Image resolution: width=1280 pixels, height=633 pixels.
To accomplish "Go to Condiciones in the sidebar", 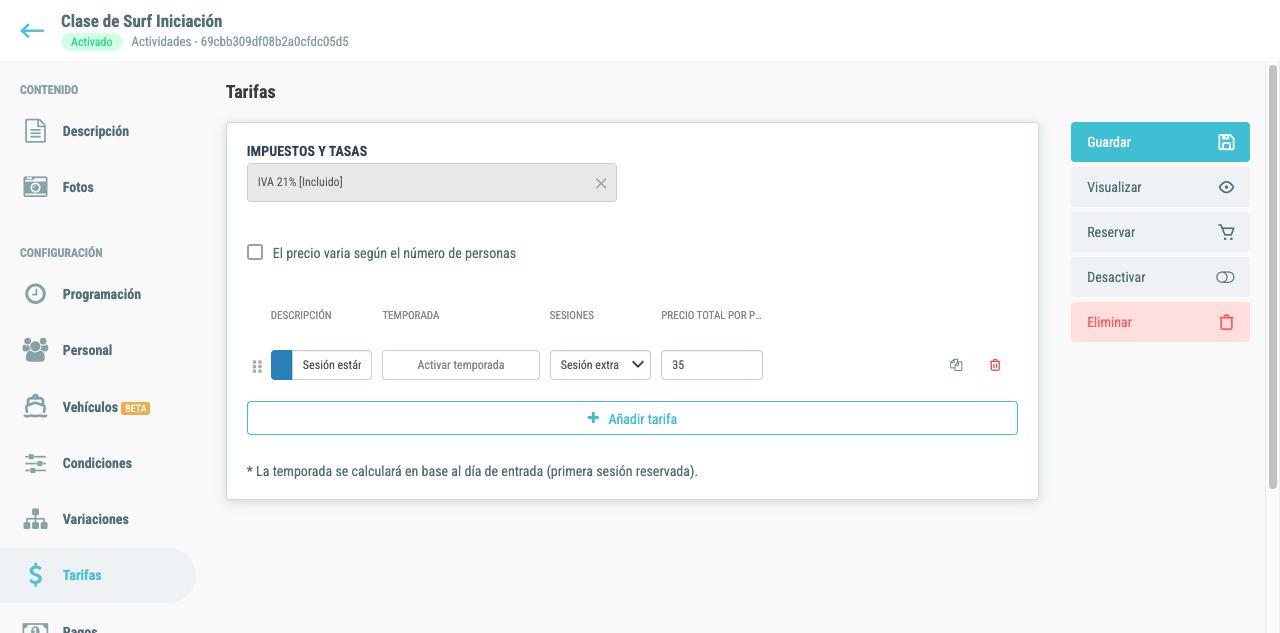I will coord(98,463).
